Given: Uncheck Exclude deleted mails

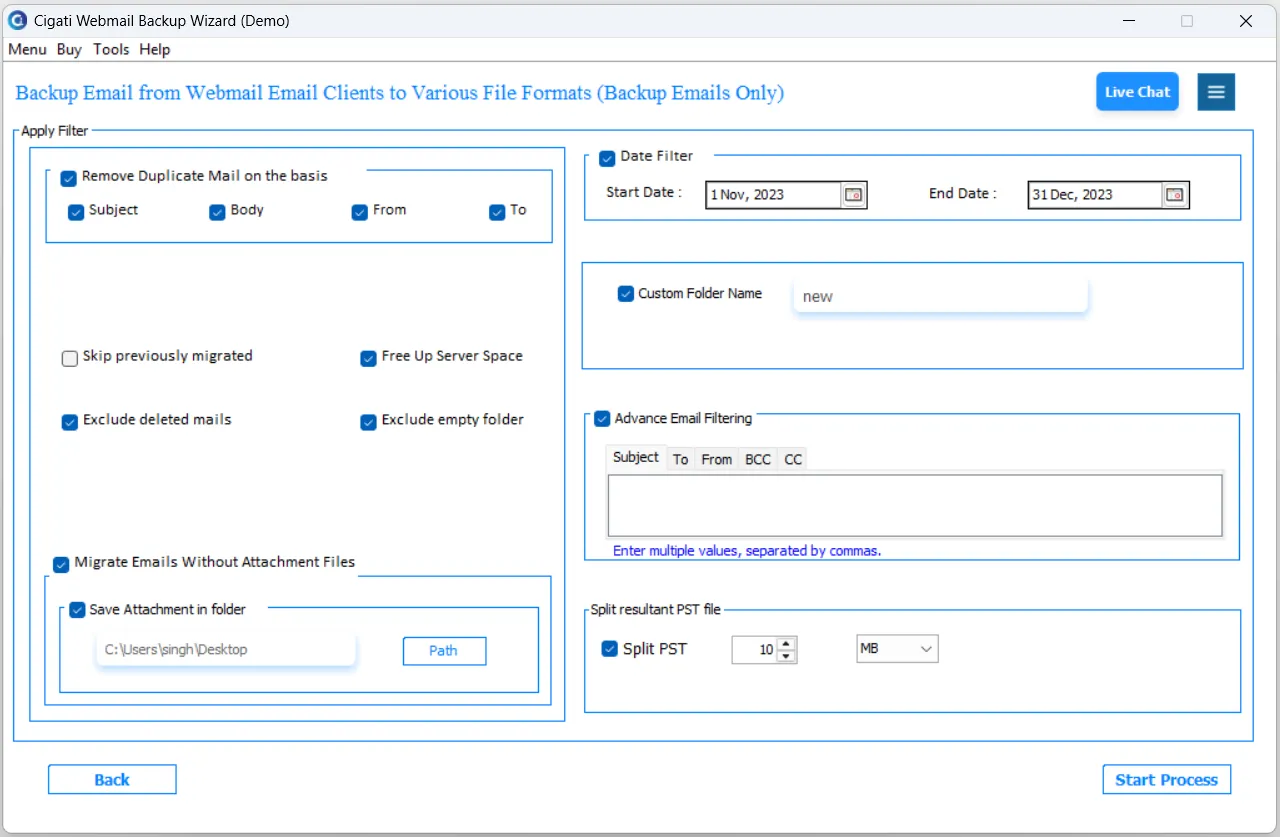Looking at the screenshot, I should [x=70, y=422].
